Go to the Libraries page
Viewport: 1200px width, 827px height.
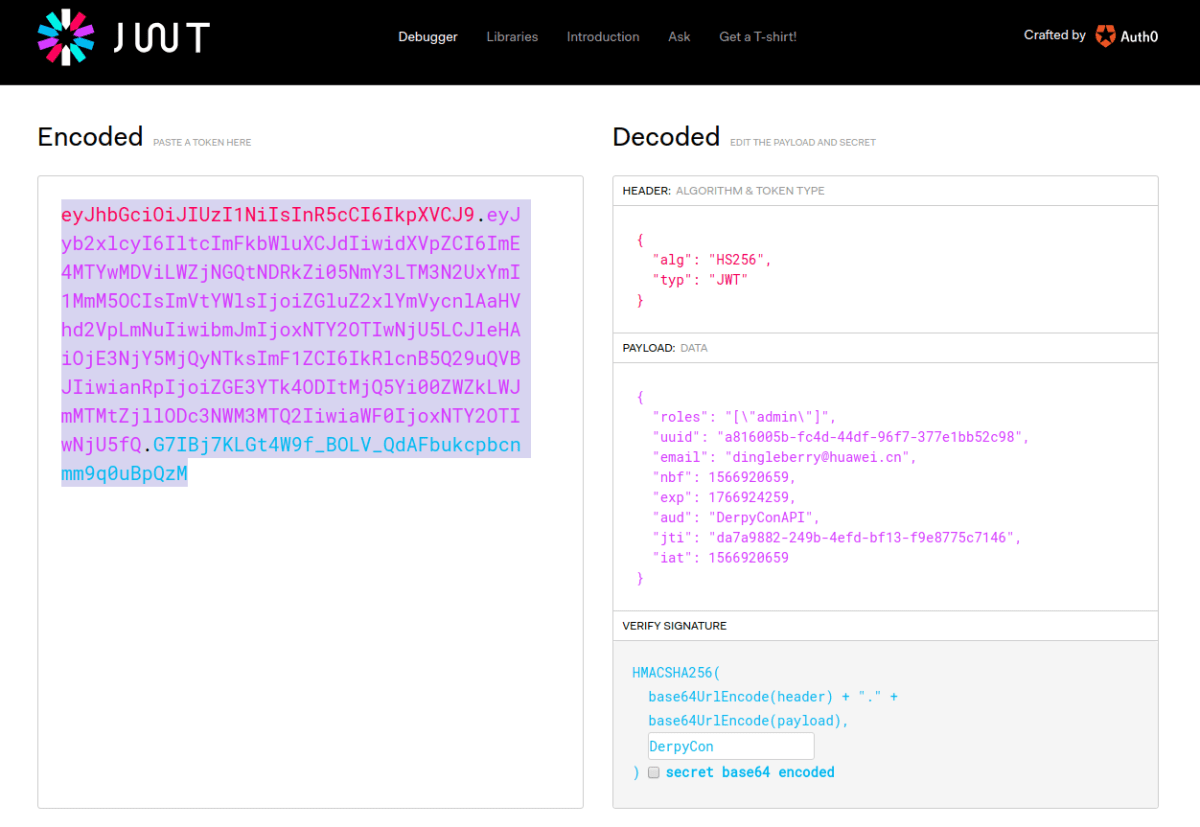click(x=512, y=37)
